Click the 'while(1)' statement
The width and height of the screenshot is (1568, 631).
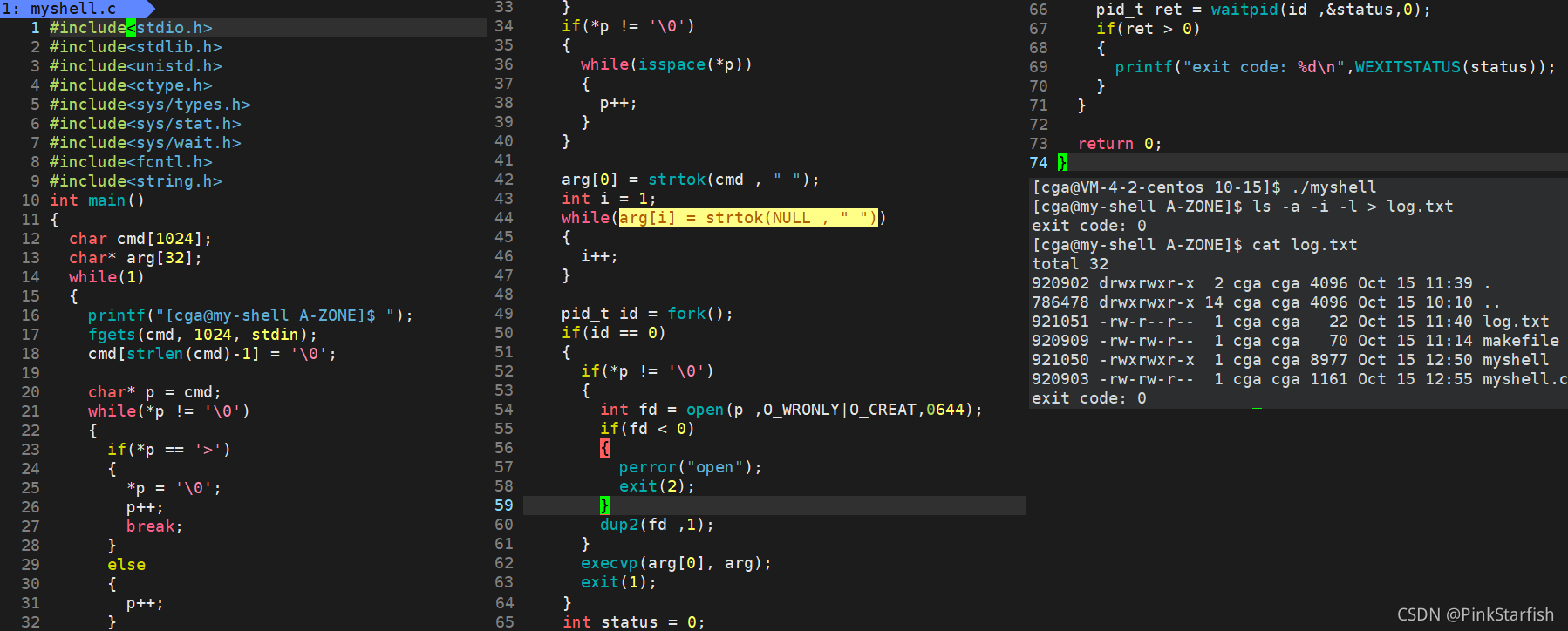[x=106, y=277]
